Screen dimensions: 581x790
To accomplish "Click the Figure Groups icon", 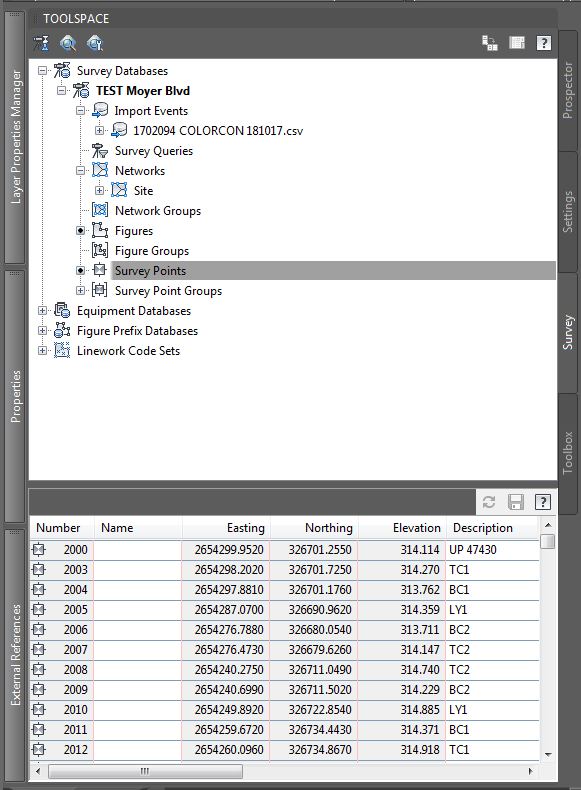I will point(100,250).
